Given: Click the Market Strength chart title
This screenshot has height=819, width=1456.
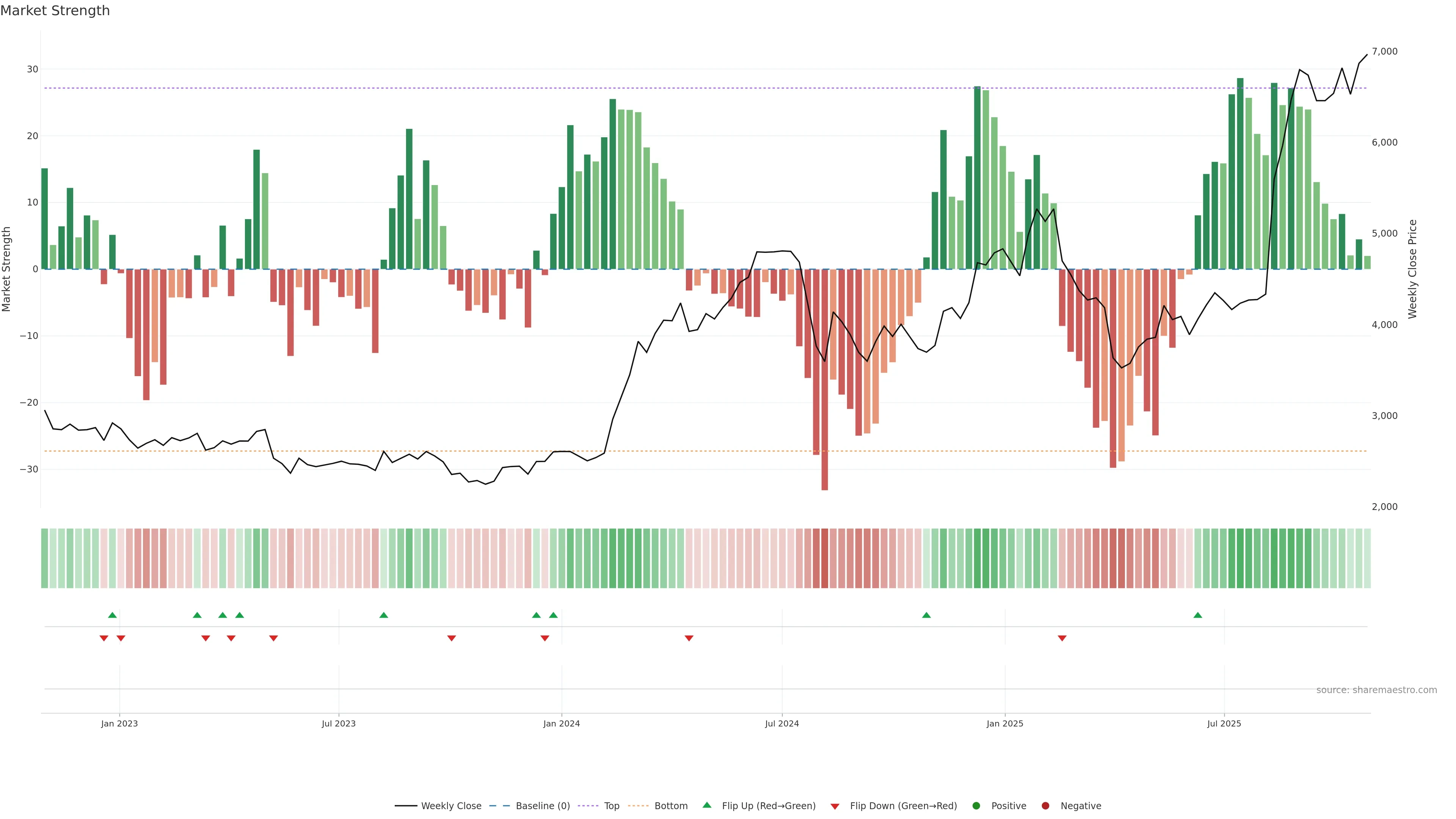Looking at the screenshot, I should tap(55, 11).
